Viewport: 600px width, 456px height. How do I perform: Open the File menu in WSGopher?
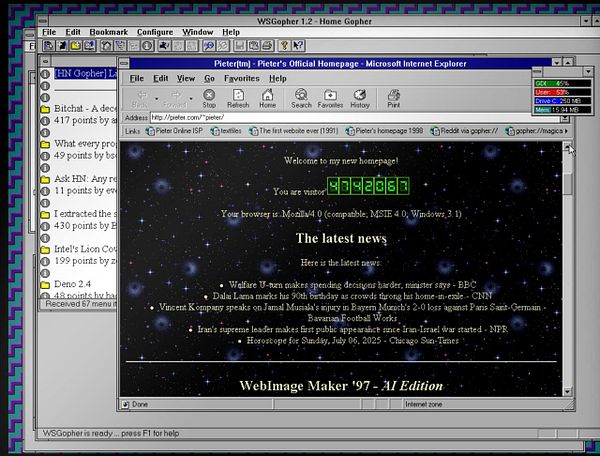pyautogui.click(x=49, y=32)
